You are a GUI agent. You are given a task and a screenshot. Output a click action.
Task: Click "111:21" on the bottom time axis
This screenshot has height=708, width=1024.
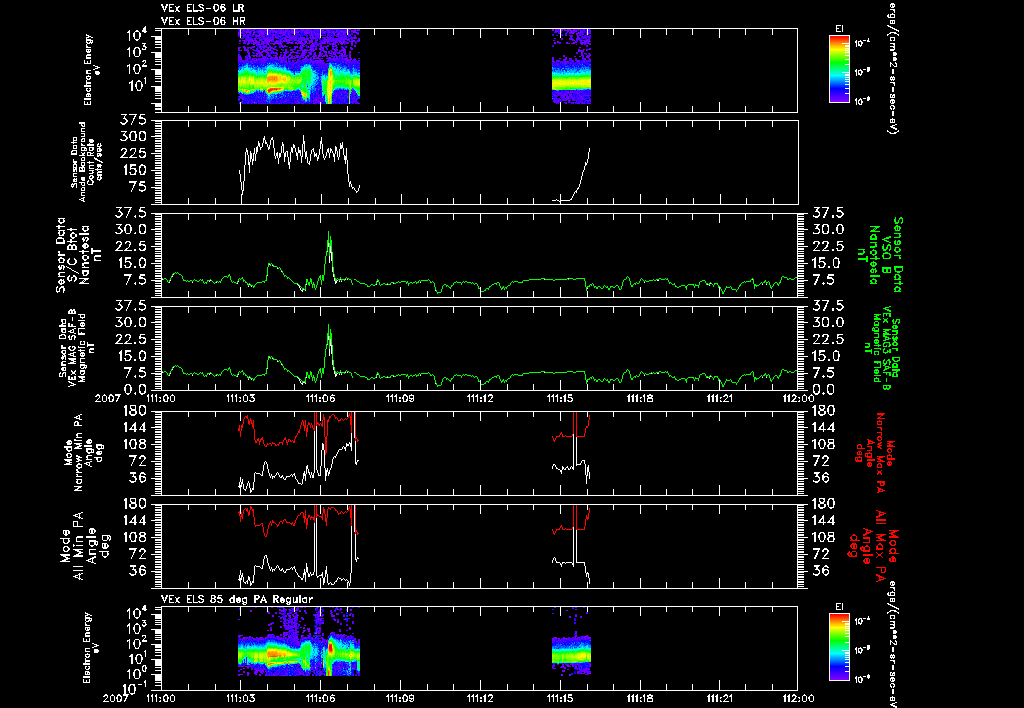coord(719,699)
